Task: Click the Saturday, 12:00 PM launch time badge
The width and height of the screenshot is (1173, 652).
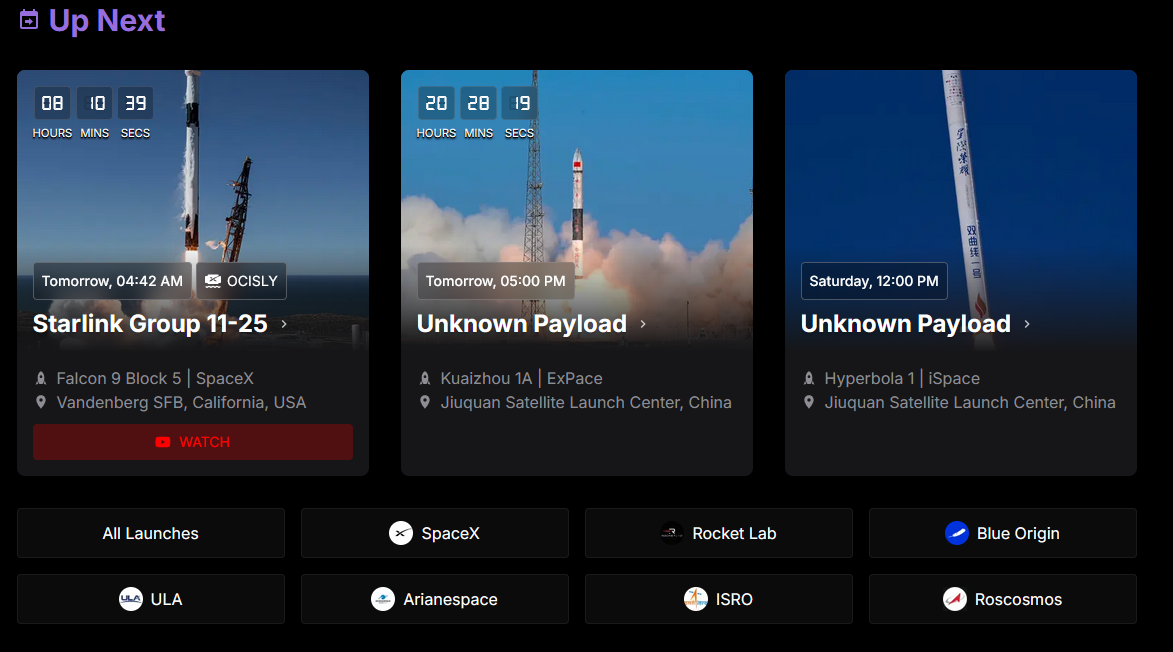Action: click(874, 281)
